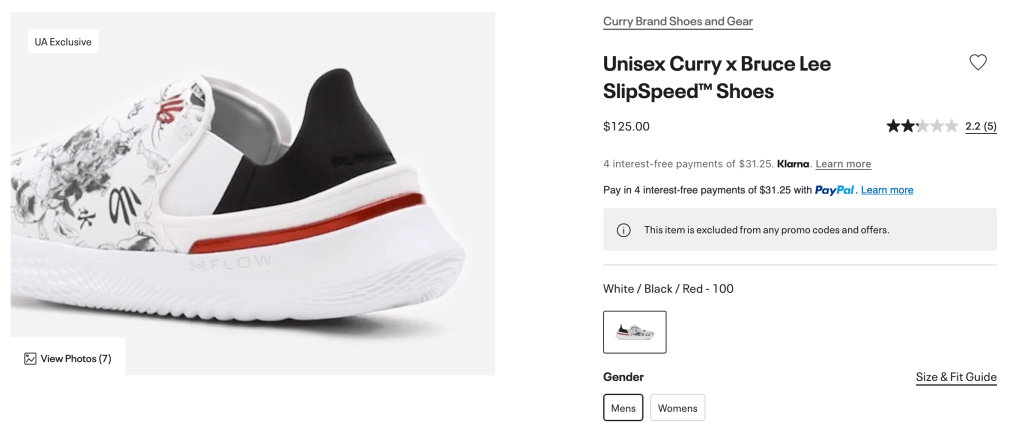Viewport: 1024px width, 434px height.
Task: Click the promo codes exclusion notice
Action: click(766, 230)
